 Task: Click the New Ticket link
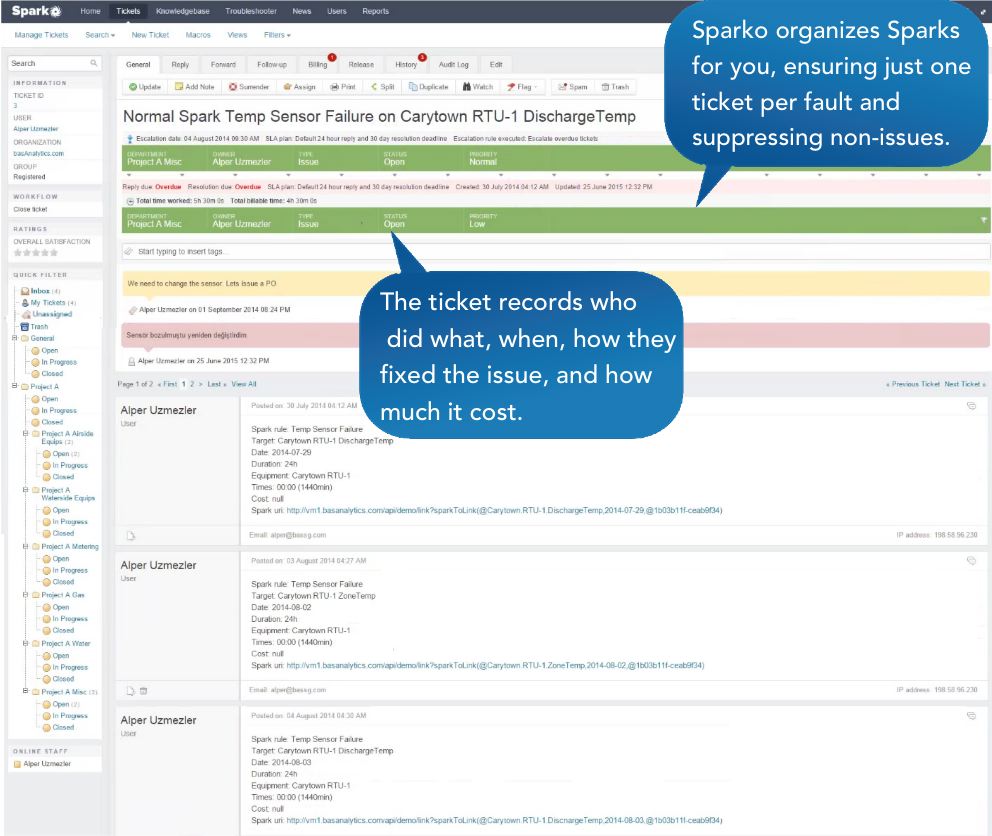click(151, 35)
